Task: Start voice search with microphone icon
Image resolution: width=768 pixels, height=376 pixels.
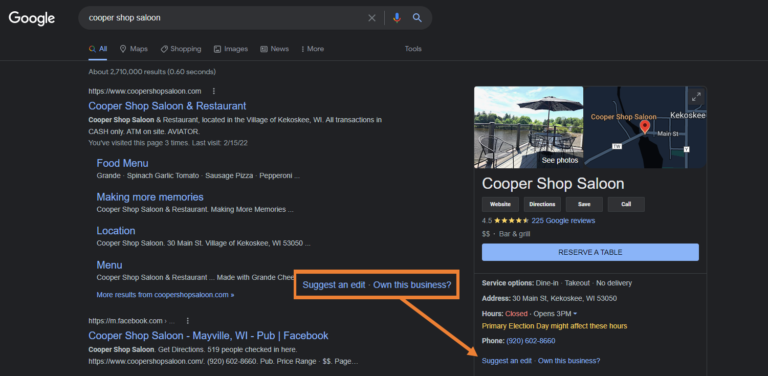Action: pyautogui.click(x=397, y=18)
